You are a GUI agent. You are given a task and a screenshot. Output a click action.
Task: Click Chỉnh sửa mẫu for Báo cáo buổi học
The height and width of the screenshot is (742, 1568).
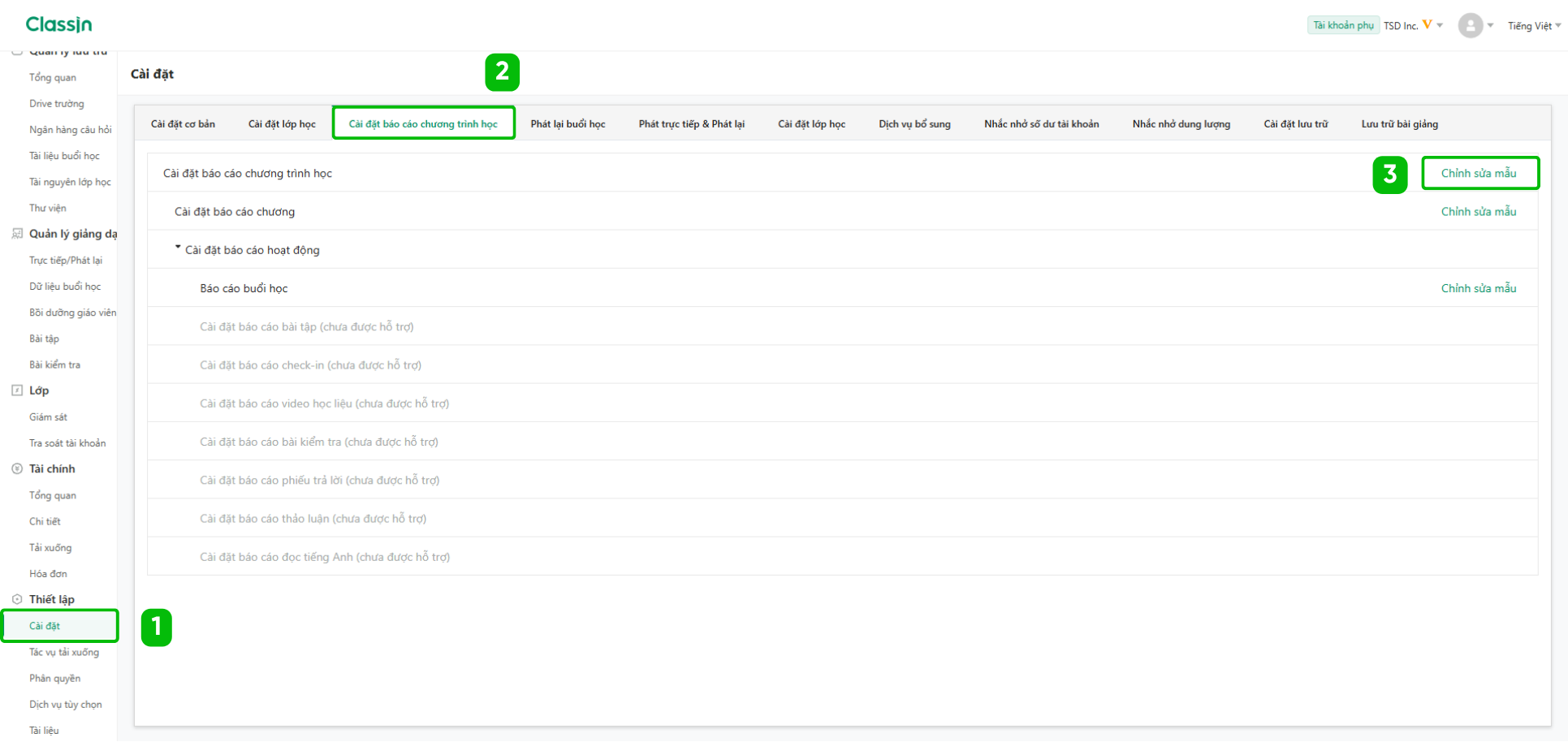[x=1479, y=288]
